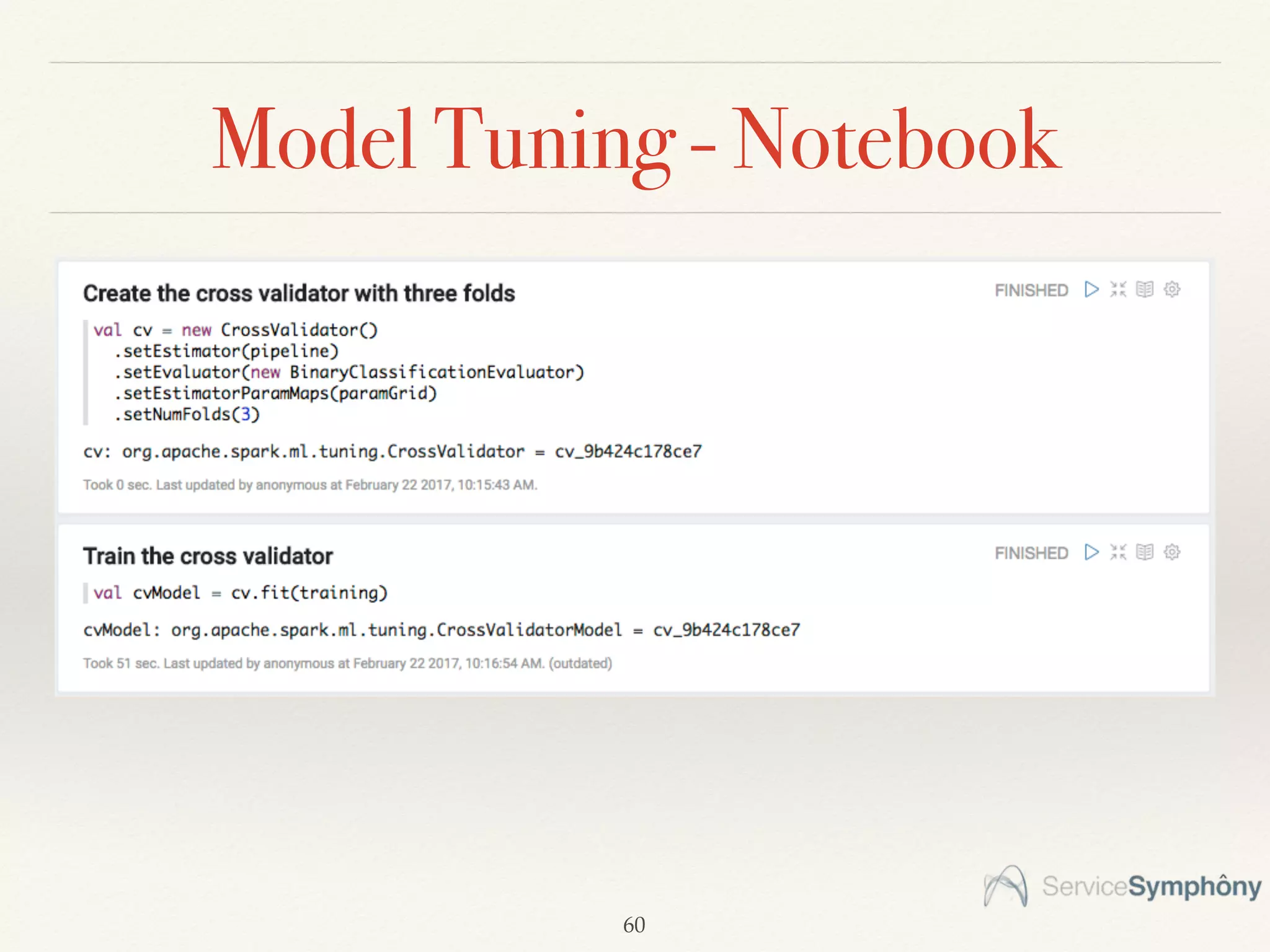Select title 'Create the cross validator with three folds'
This screenshot has width=1270, height=952.
point(299,293)
